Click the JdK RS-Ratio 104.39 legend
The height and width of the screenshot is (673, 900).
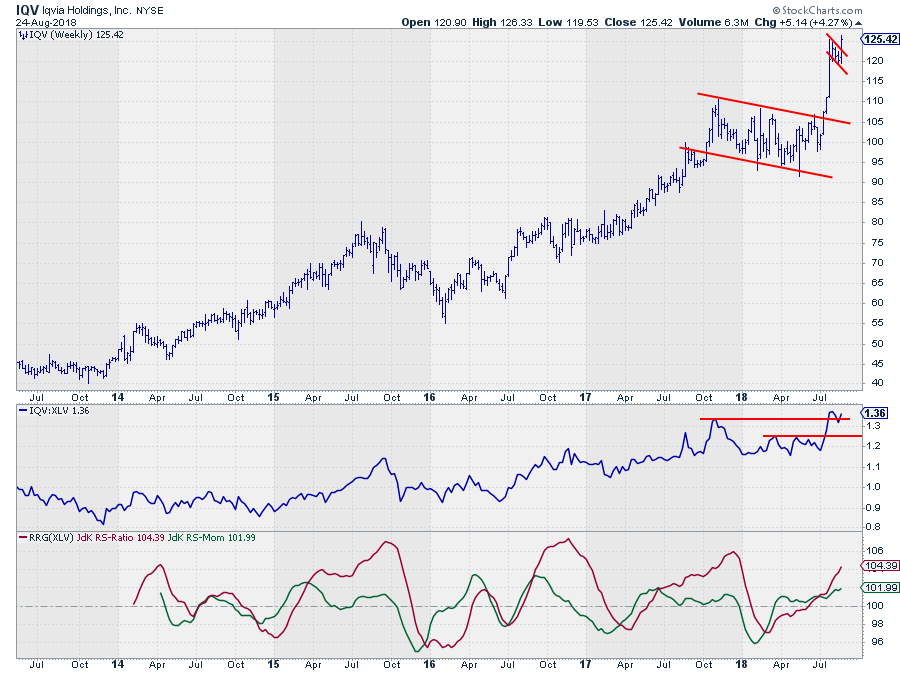[121, 538]
